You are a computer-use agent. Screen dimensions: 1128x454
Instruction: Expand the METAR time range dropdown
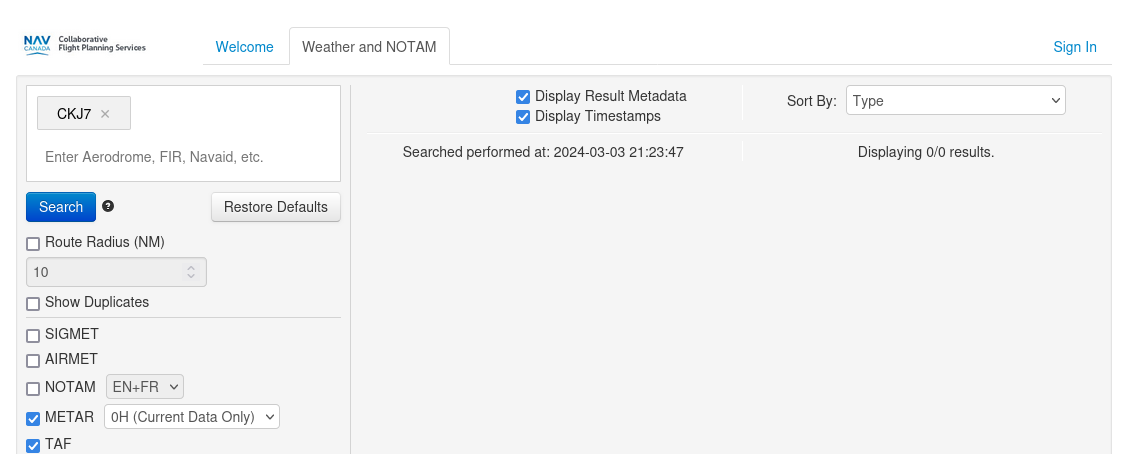point(191,417)
